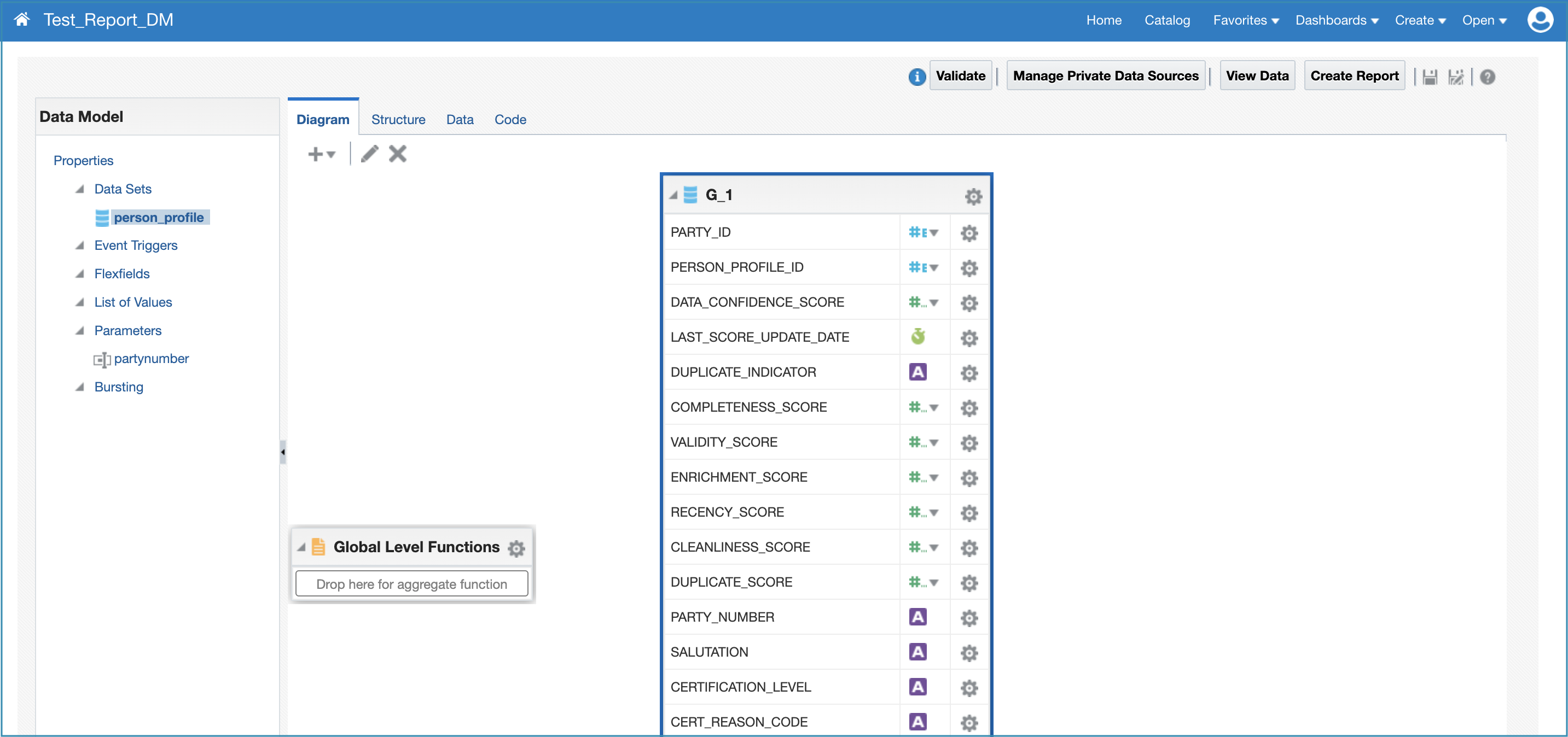Click the Save data model icon
Viewport: 1568px width, 737px height.
(x=1430, y=77)
